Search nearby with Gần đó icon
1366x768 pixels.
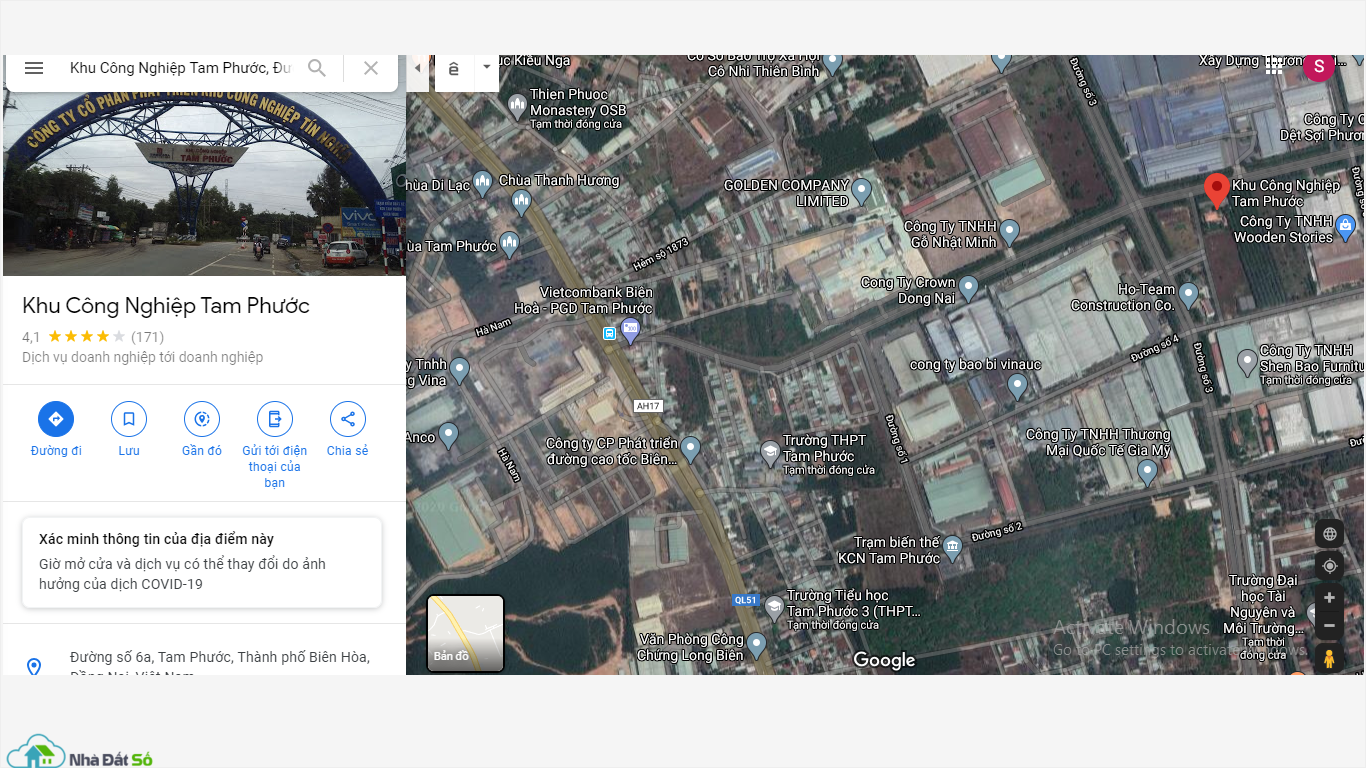tap(202, 419)
